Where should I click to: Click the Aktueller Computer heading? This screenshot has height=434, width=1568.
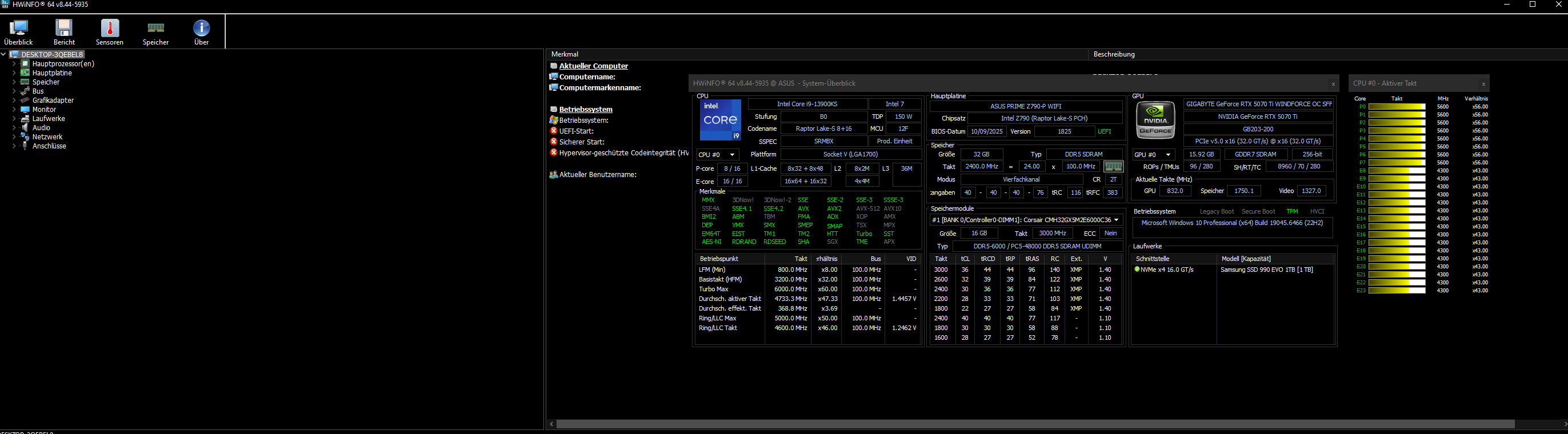594,66
